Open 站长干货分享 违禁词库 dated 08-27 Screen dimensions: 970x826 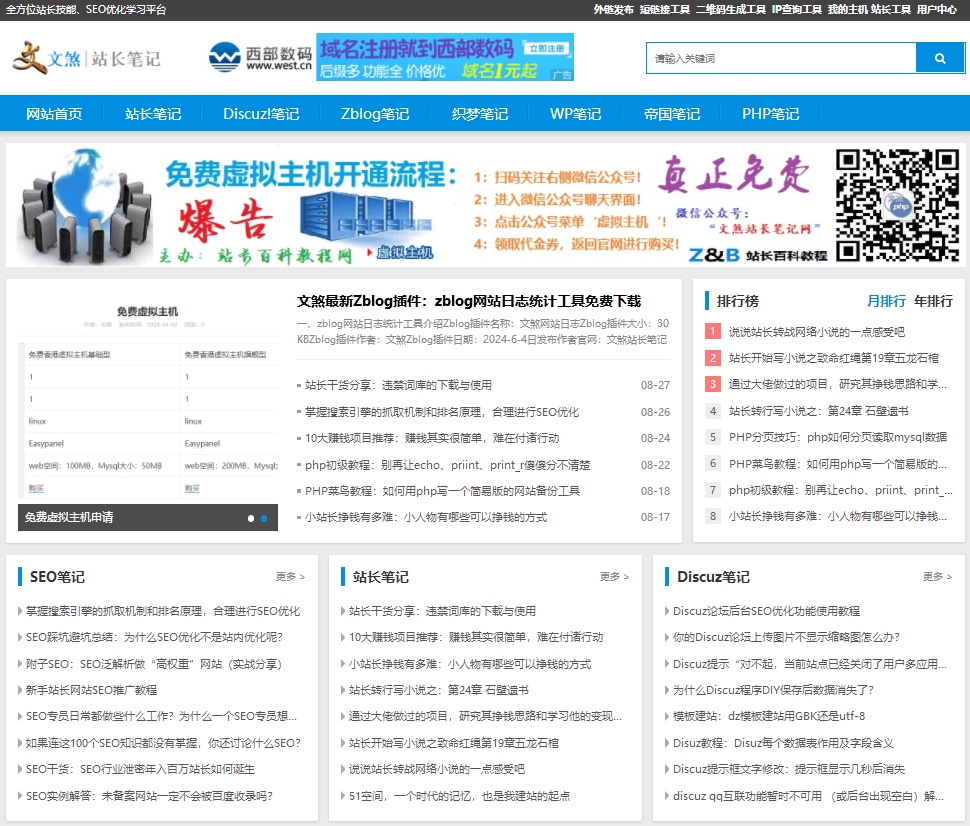pos(398,385)
